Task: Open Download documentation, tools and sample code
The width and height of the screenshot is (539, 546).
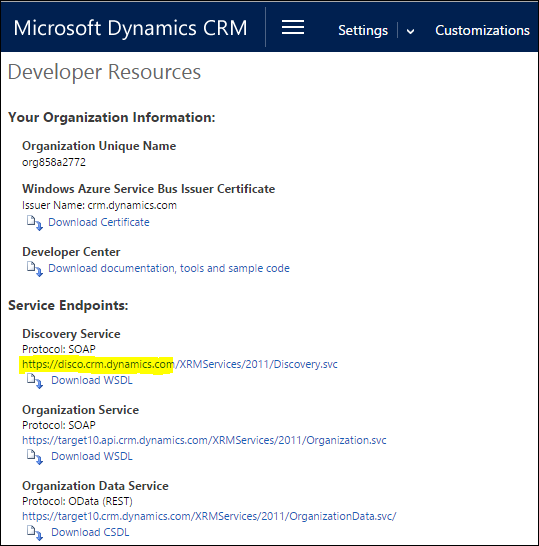Action: [x=169, y=268]
